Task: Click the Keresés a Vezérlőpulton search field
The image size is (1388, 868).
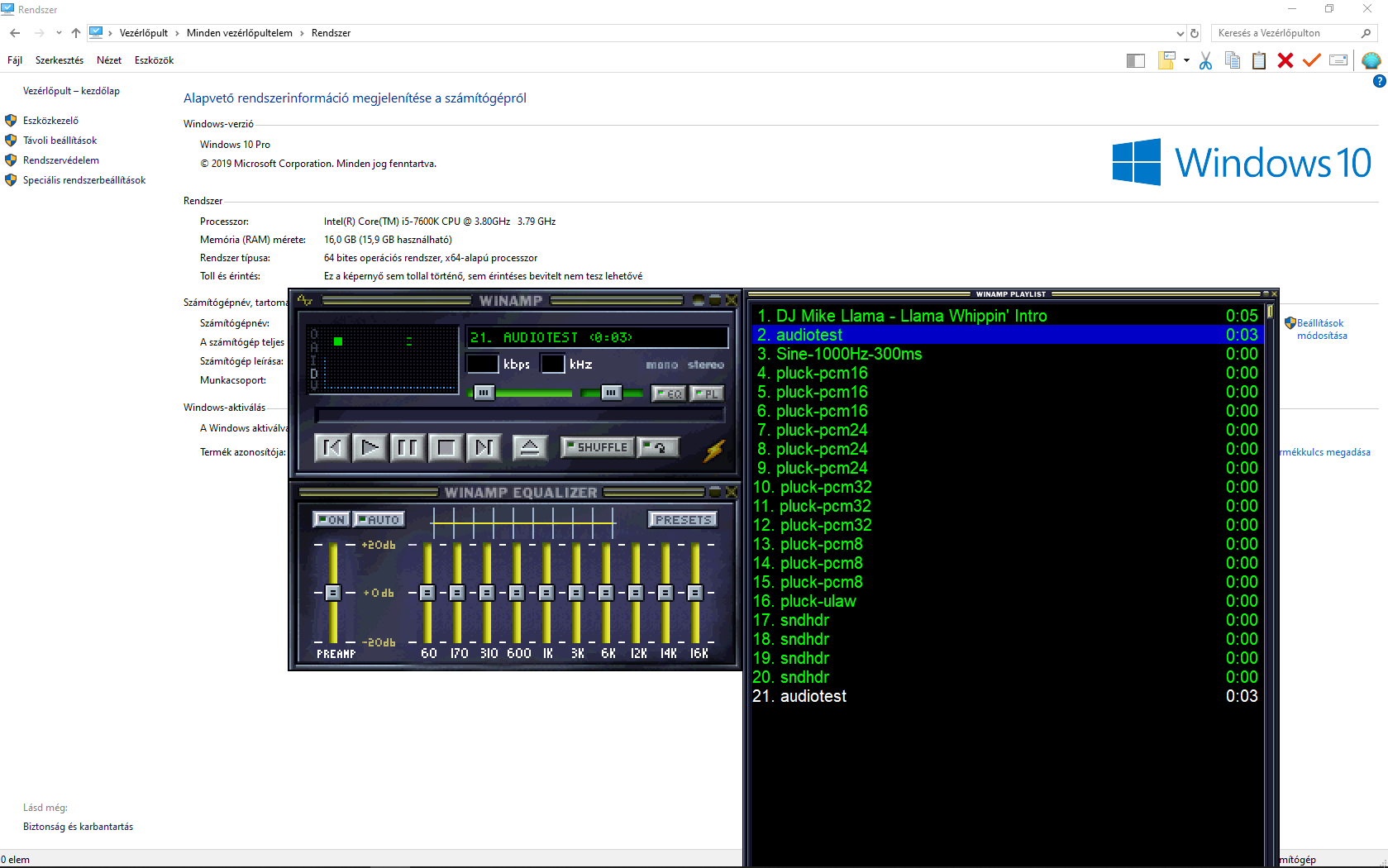Action: pyautogui.click(x=1295, y=33)
